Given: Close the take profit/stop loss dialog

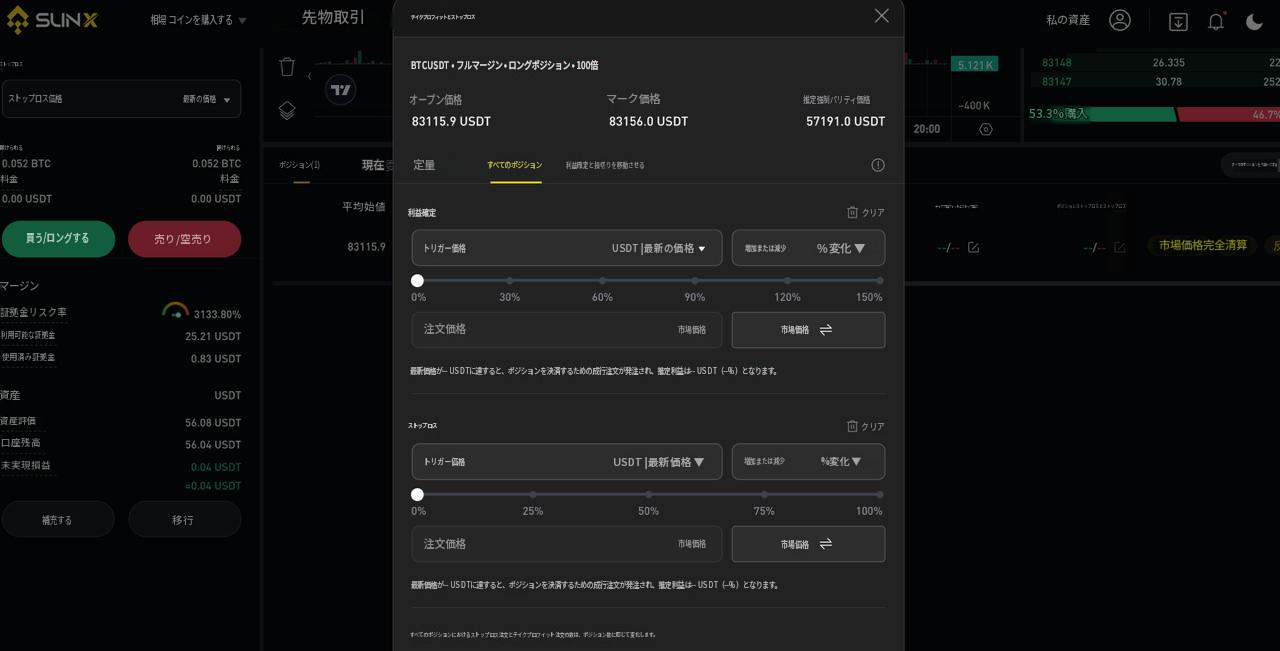Looking at the screenshot, I should [x=881, y=16].
